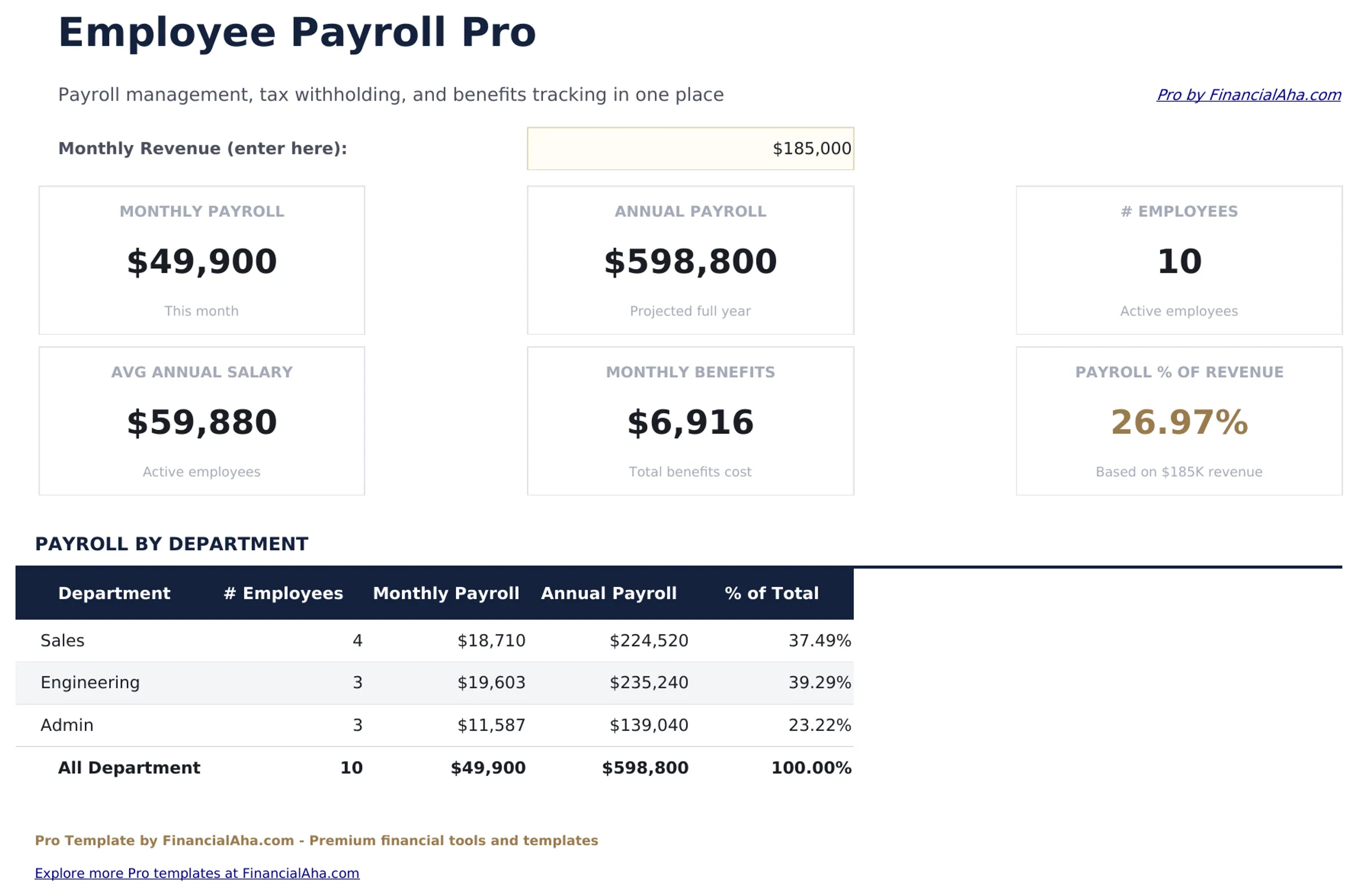Click the # Employees column header
The height and width of the screenshot is (896, 1358).
284,593
